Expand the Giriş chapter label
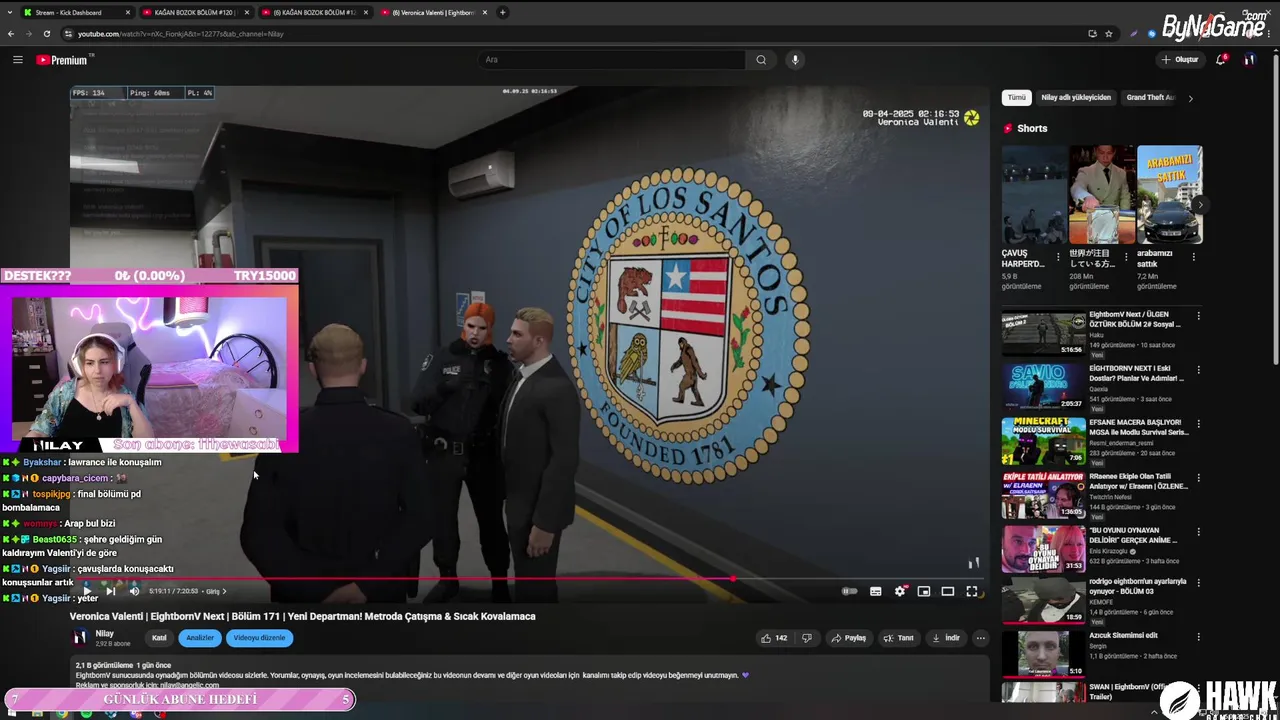The height and width of the screenshot is (720, 1280). pyautogui.click(x=216, y=591)
